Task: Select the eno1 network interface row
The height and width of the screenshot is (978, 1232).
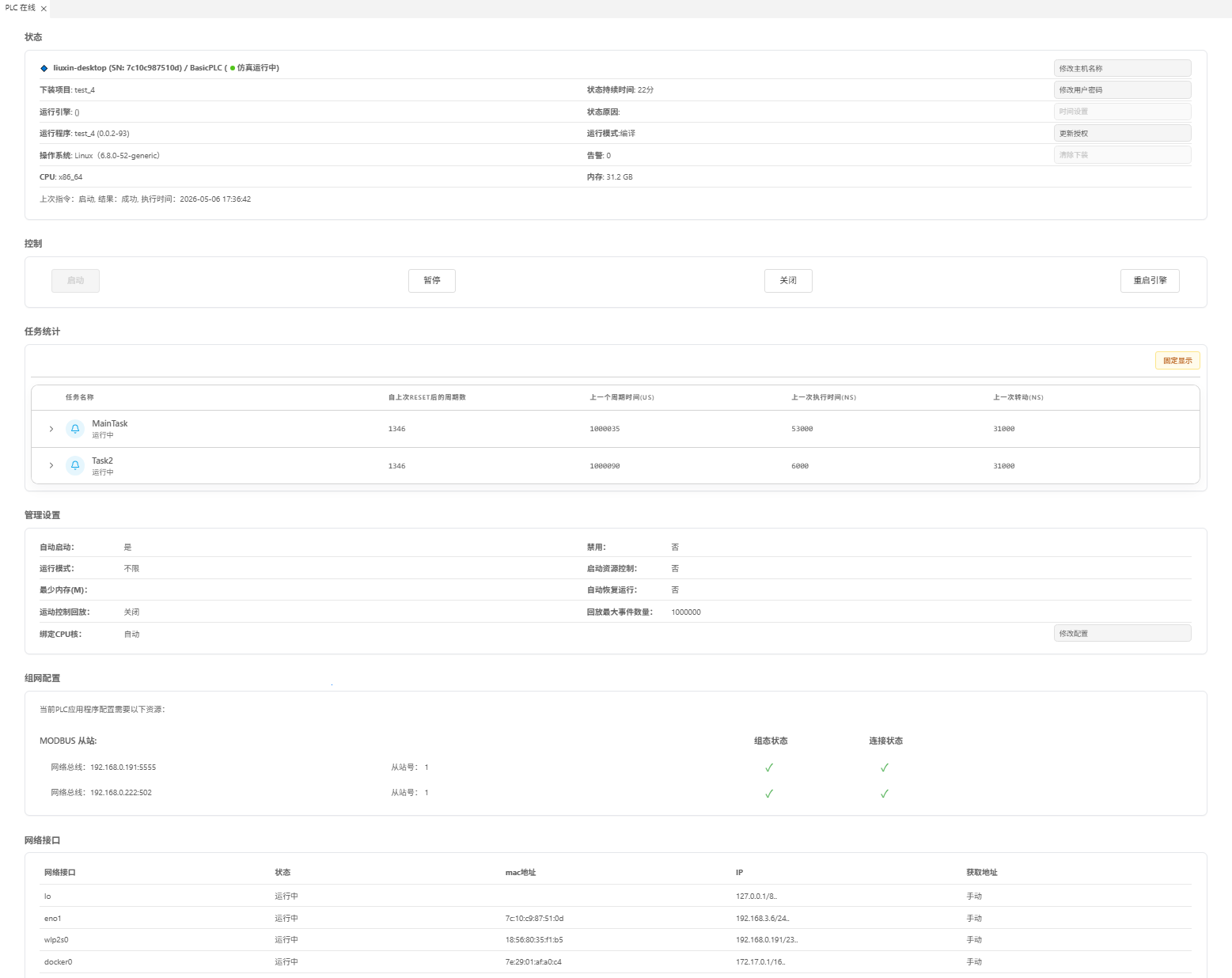Action: pos(616,919)
